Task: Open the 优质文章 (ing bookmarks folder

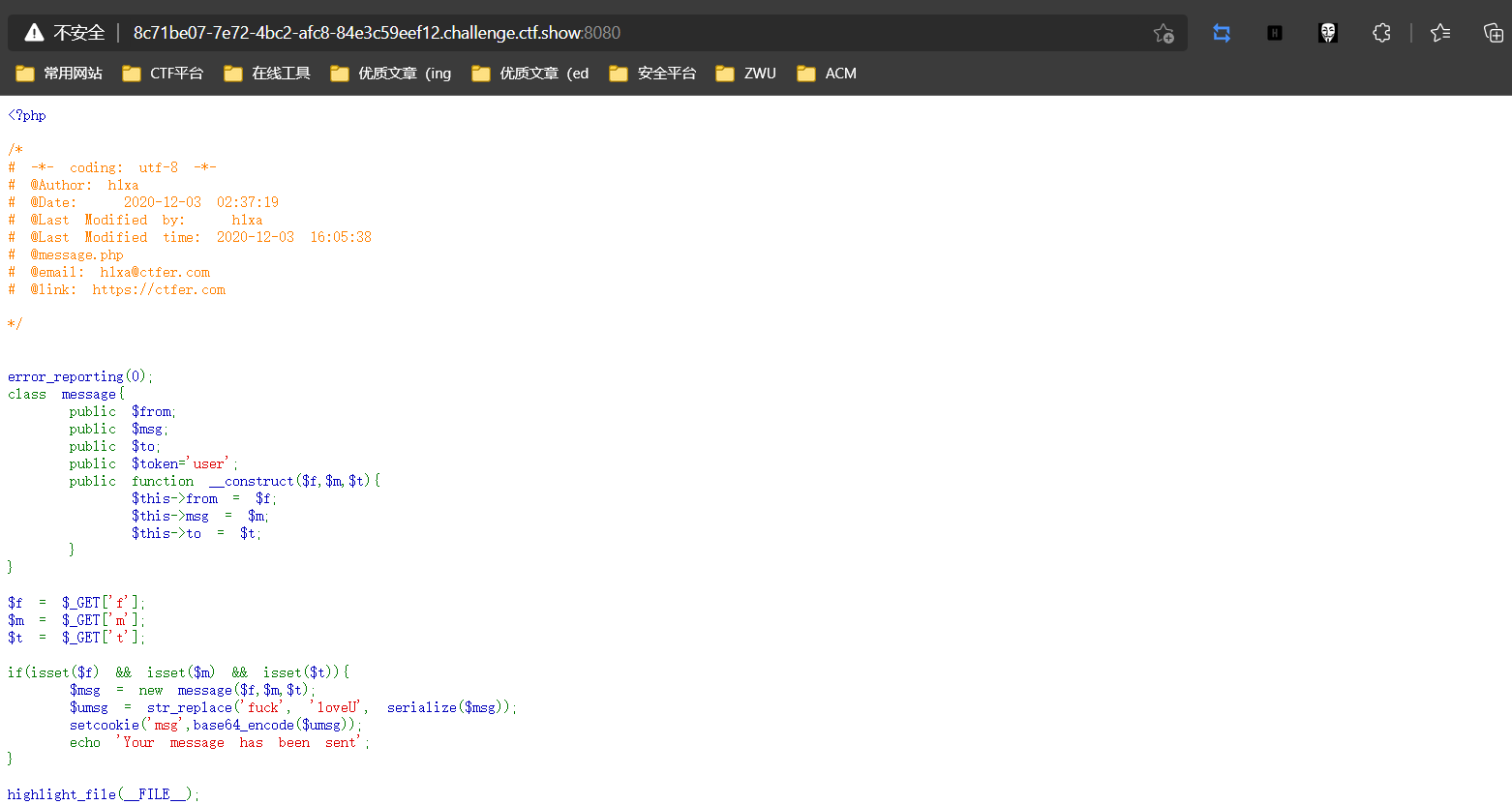Action: [391, 74]
